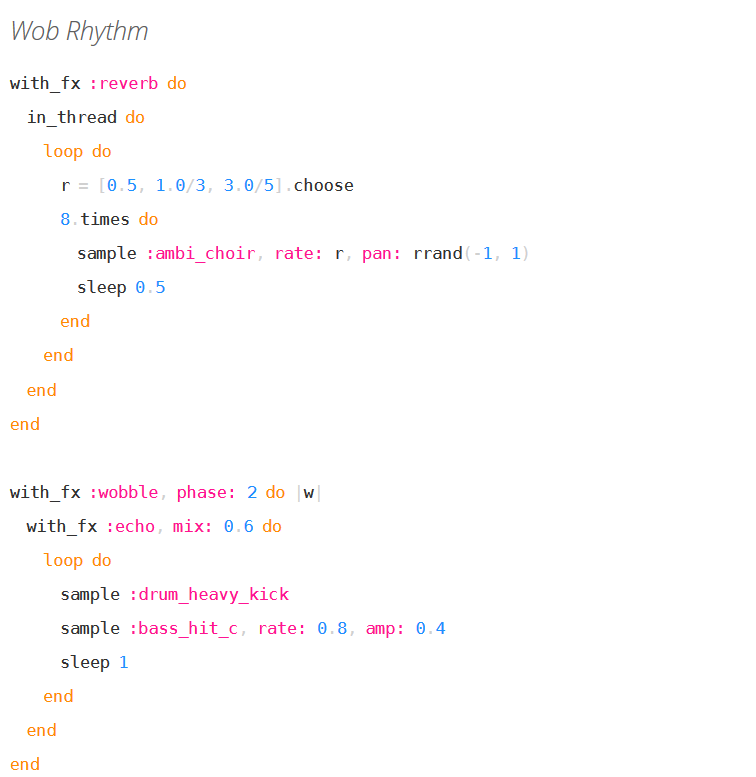
Task: Click the Wob Rhythm heading
Action: (79, 31)
